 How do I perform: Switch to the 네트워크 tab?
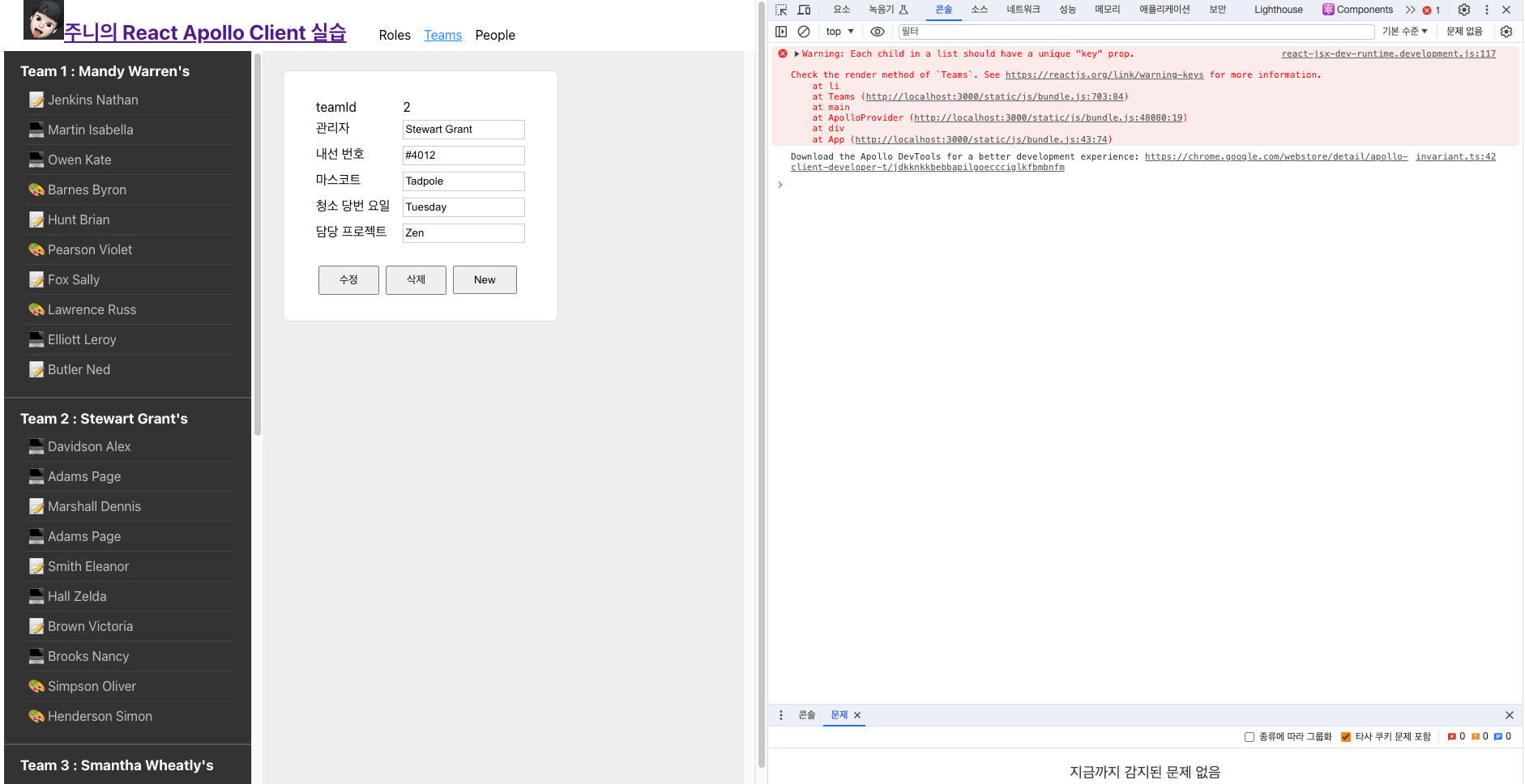pyautogui.click(x=1023, y=10)
